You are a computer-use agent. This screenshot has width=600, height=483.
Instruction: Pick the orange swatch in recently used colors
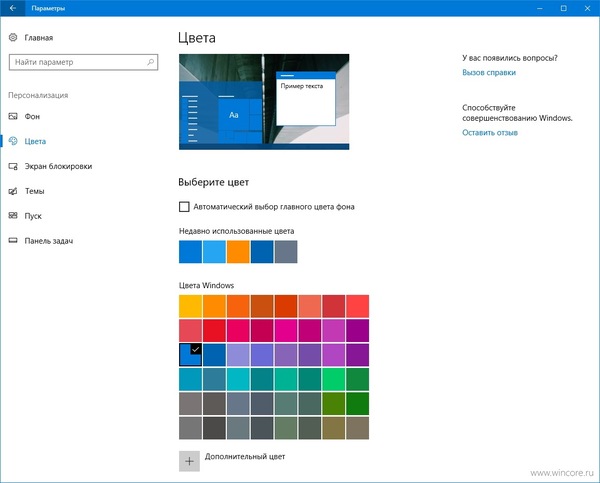click(x=238, y=252)
